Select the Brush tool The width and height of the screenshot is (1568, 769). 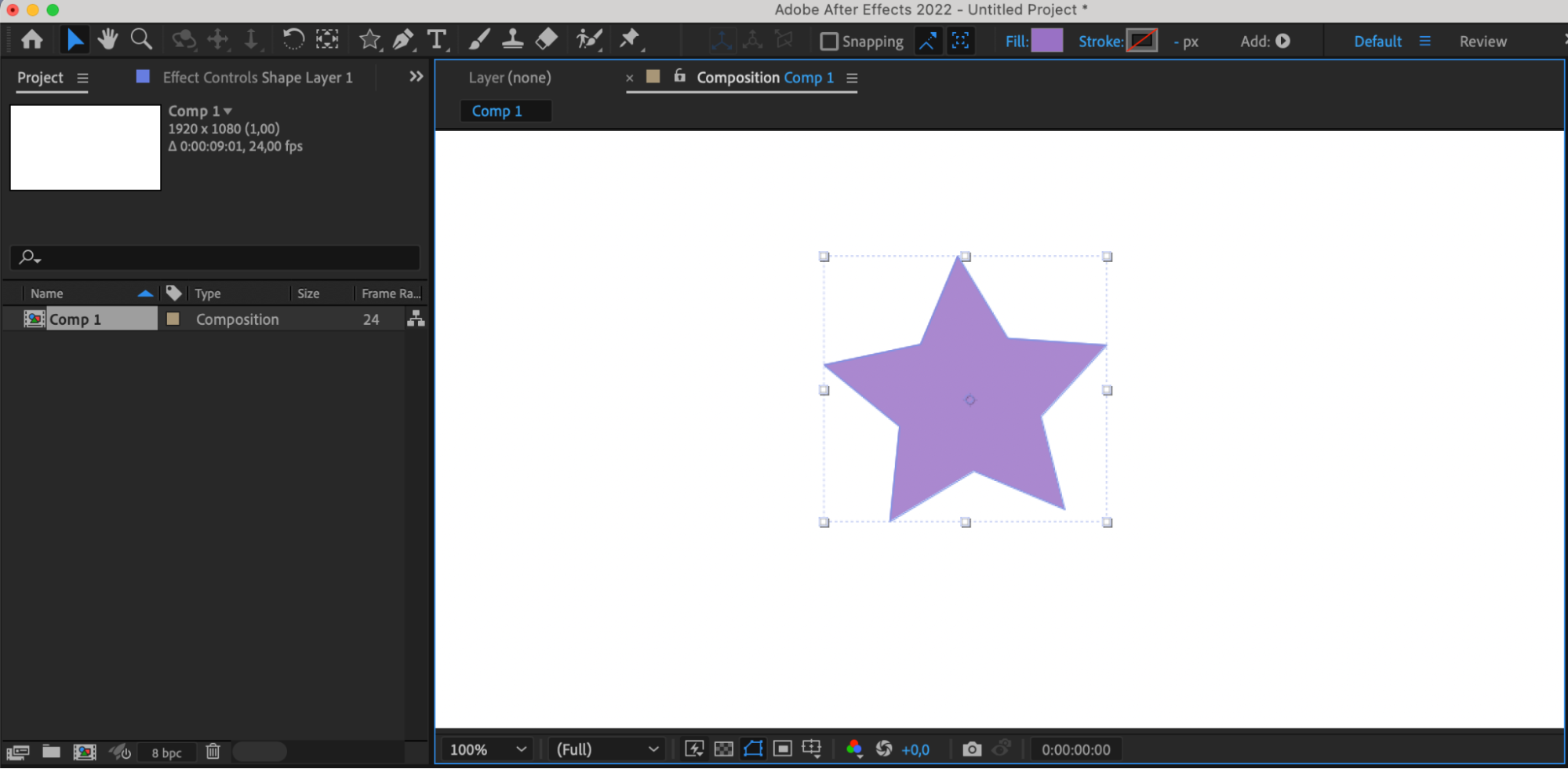tap(478, 39)
